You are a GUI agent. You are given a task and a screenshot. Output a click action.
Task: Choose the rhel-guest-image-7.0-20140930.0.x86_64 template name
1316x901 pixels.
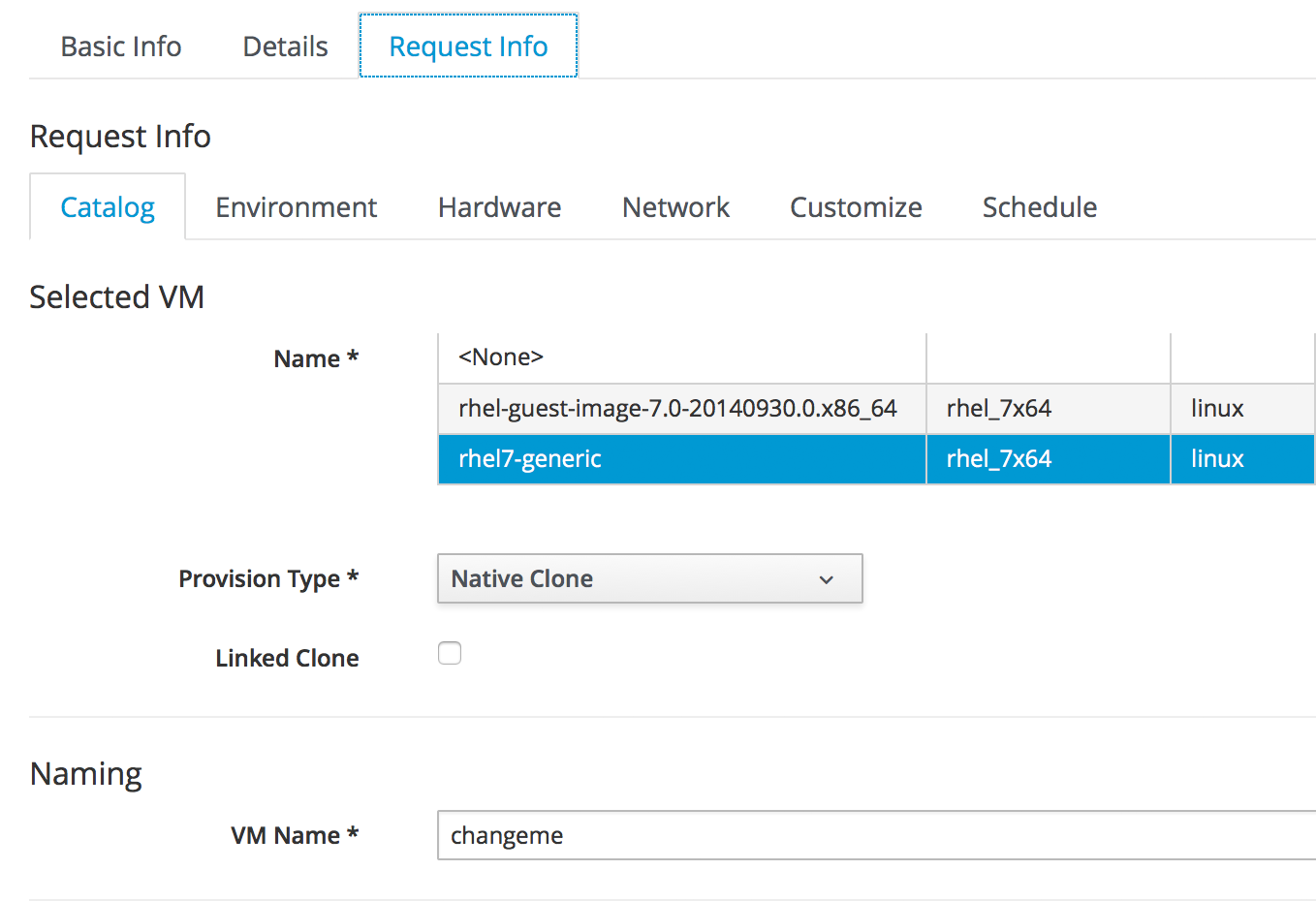[x=677, y=409]
